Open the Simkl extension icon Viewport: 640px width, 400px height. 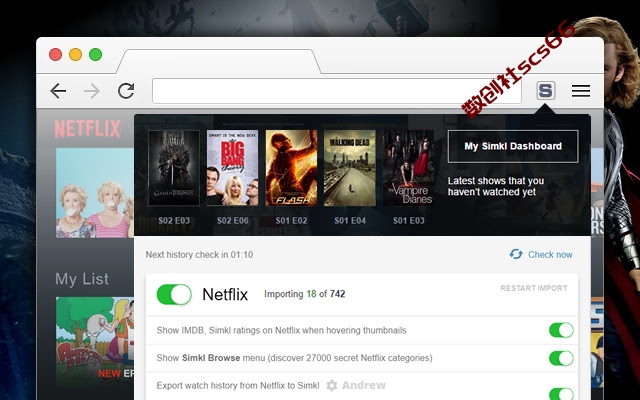tap(546, 91)
